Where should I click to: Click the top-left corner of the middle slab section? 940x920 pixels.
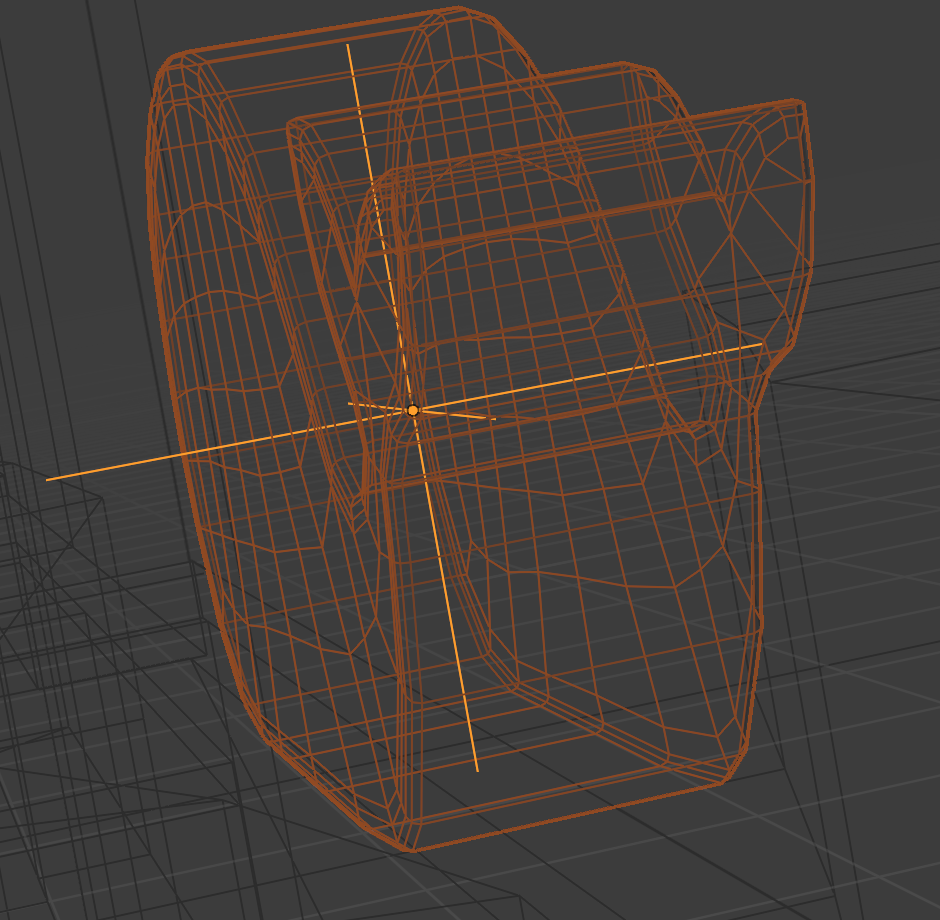click(292, 125)
